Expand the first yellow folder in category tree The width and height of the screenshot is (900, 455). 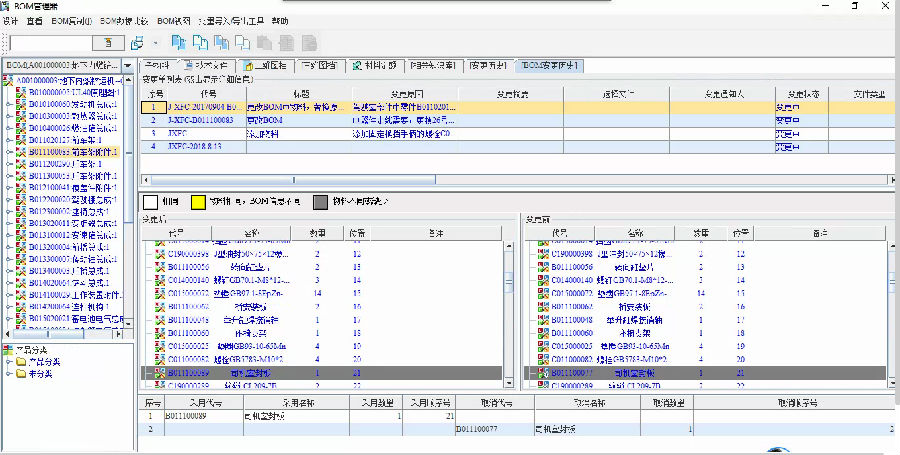pyautogui.click(x=9, y=361)
